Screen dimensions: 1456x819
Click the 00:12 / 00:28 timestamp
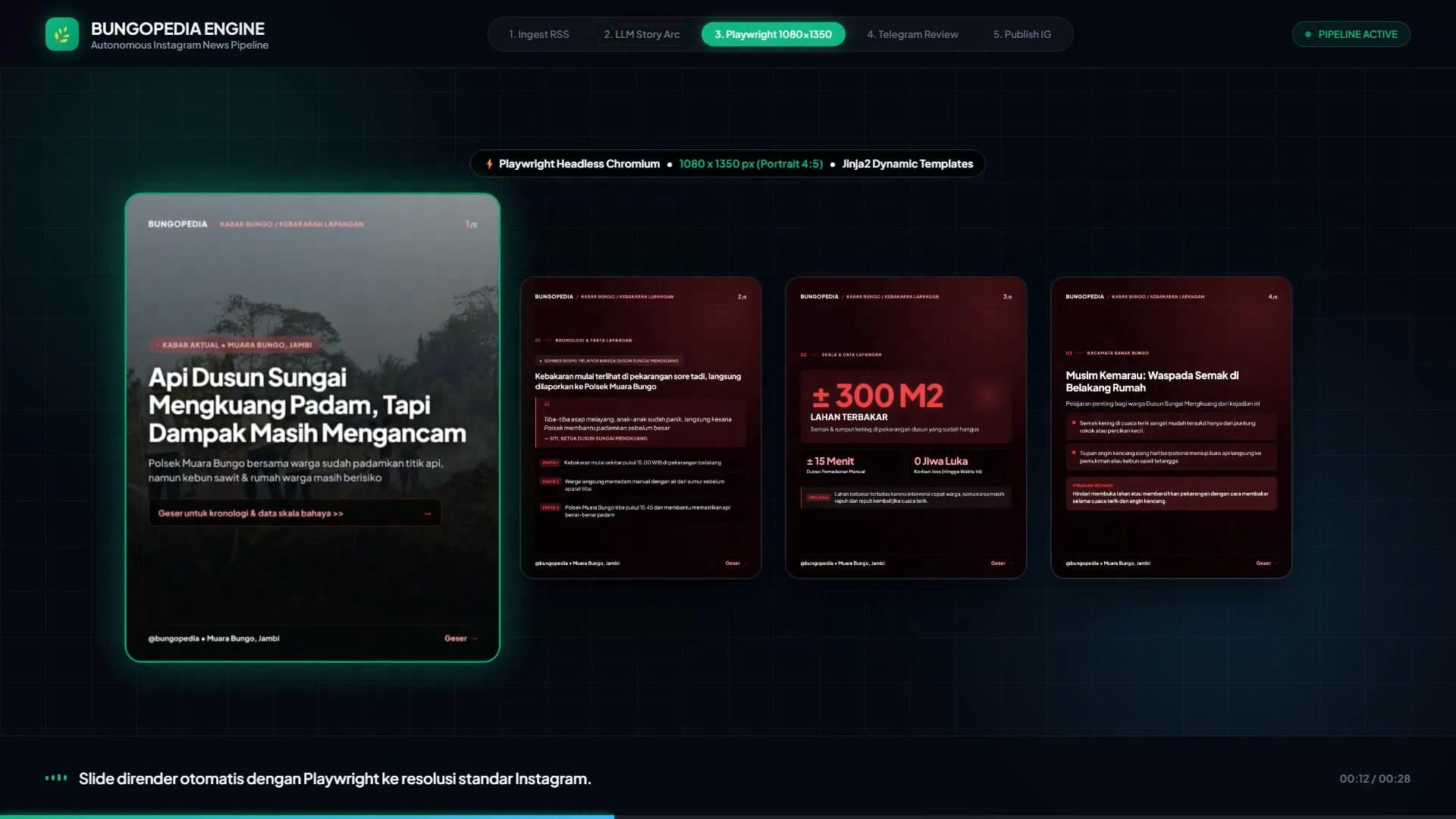click(x=1374, y=779)
